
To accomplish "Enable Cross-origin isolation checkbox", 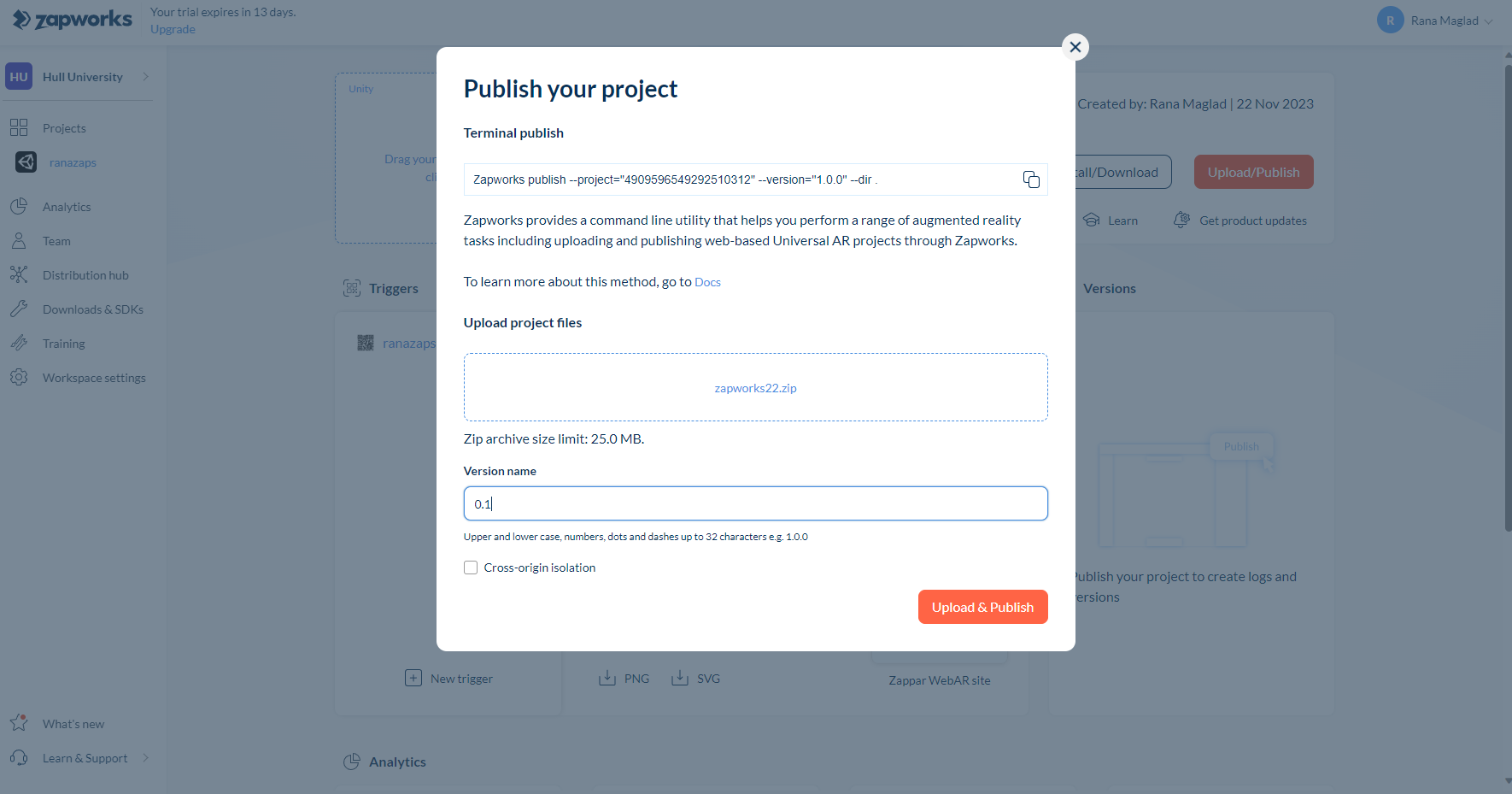I will (471, 568).
